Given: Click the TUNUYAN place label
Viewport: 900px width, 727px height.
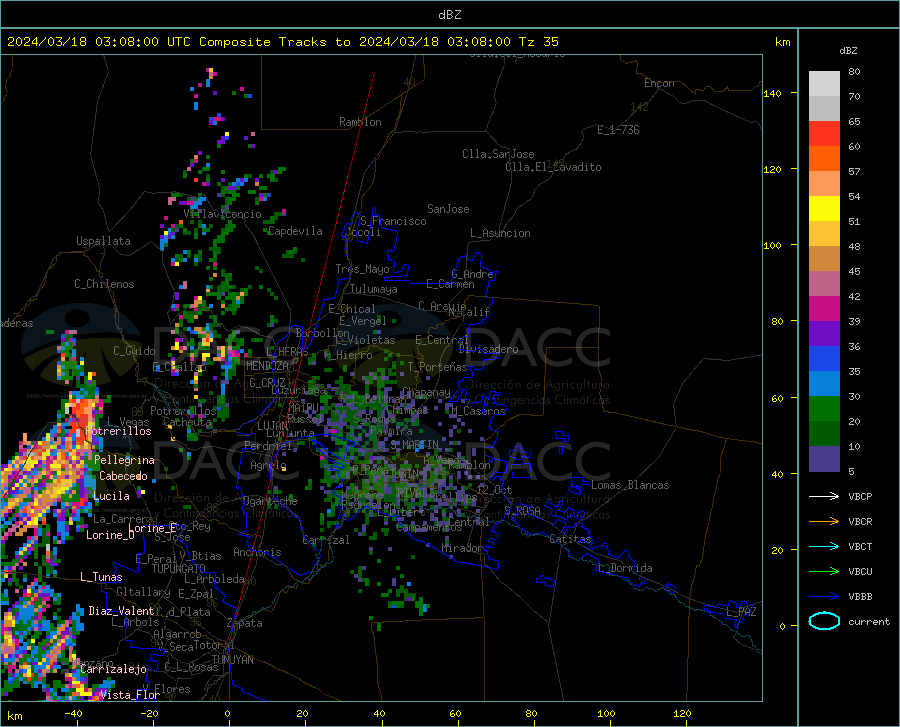Looking at the screenshot, I should 232,660.
